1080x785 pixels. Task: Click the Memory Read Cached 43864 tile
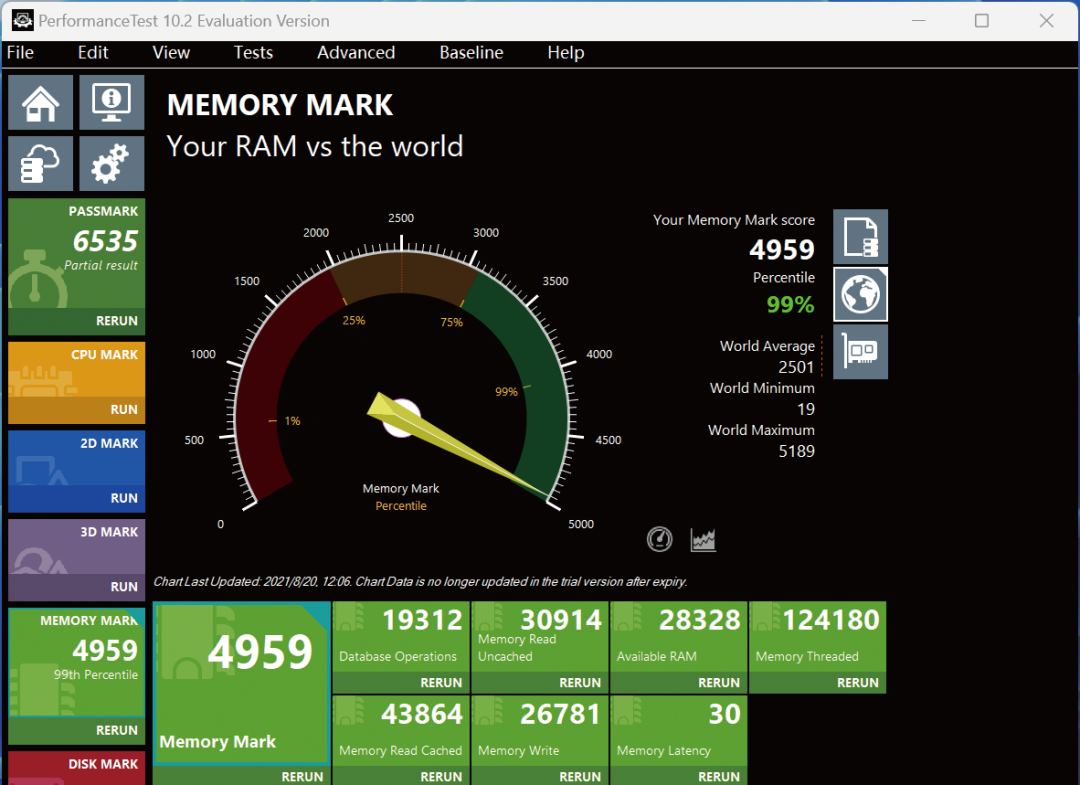coord(401,731)
